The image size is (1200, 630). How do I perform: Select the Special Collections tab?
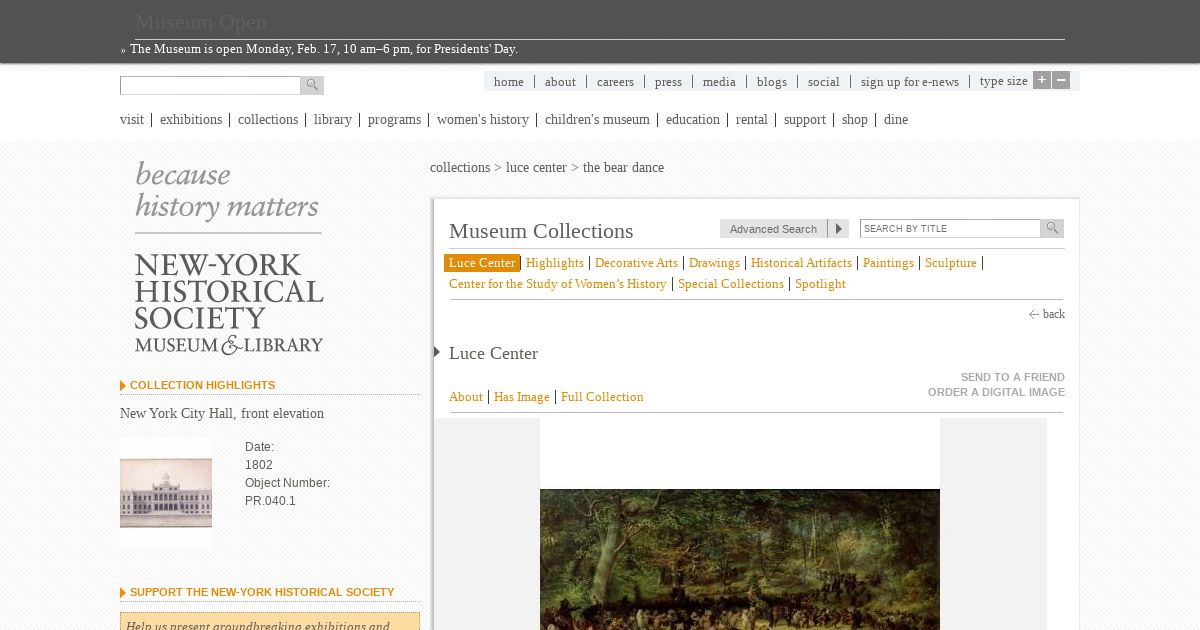tap(731, 284)
